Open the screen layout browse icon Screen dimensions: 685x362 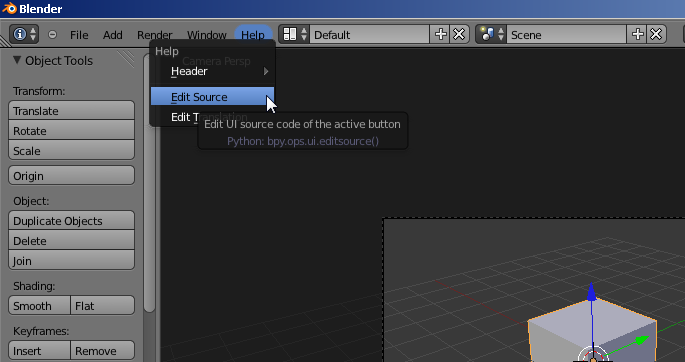coord(294,34)
